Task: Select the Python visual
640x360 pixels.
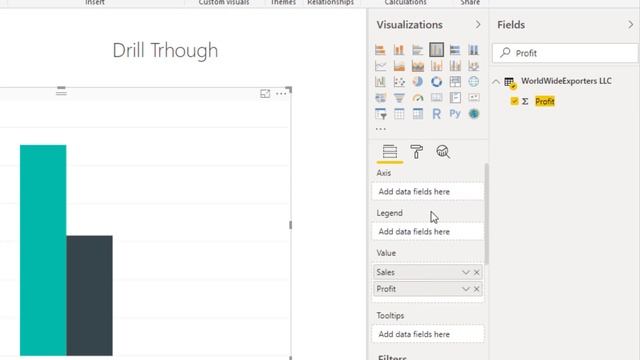Action: tap(455, 114)
